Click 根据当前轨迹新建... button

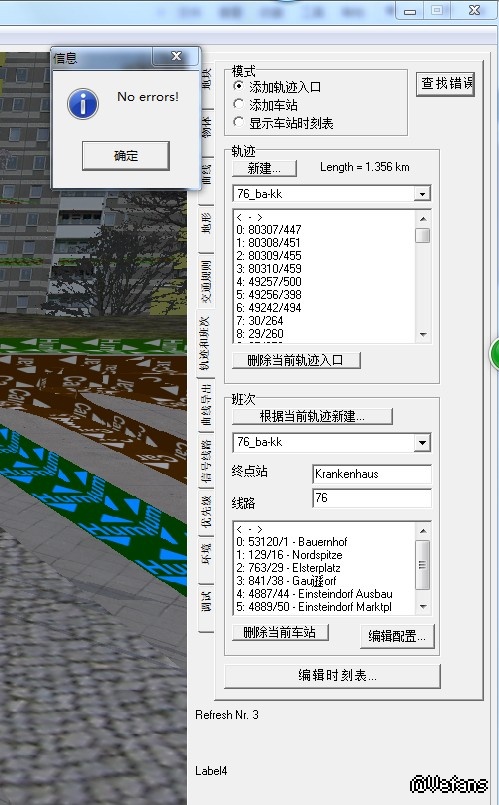coord(312,416)
